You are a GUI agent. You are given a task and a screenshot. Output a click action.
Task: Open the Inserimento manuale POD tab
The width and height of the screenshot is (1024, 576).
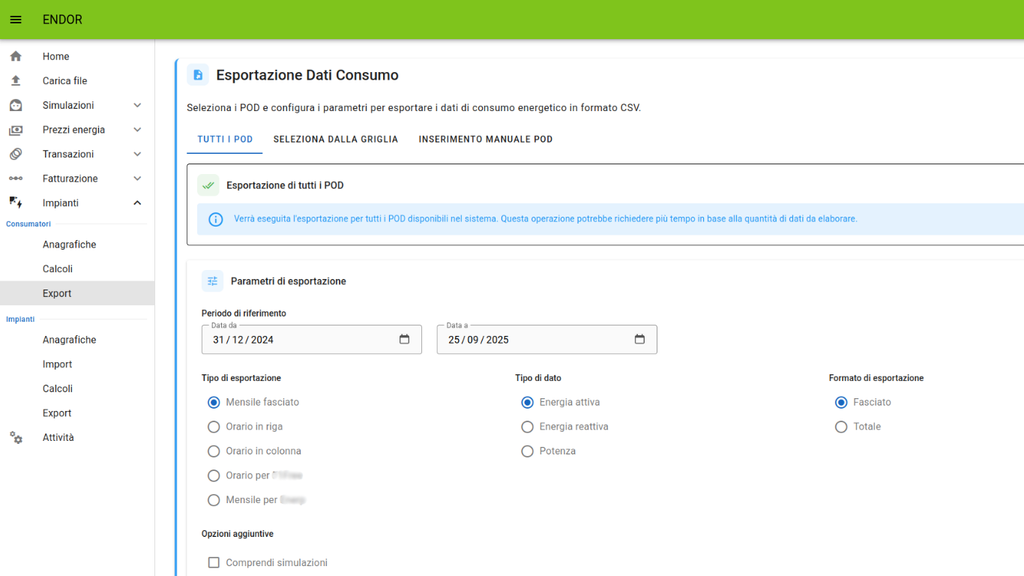[485, 140]
